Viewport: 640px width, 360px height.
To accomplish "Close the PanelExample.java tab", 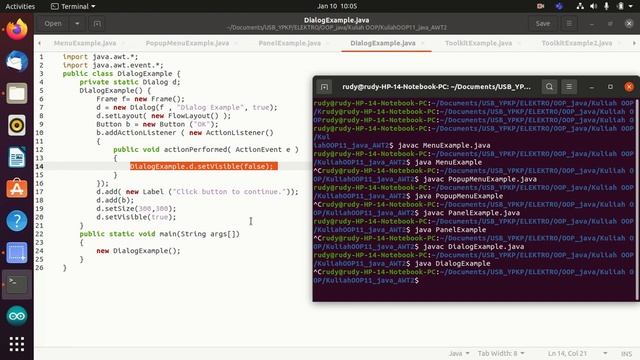I will tap(329, 43).
